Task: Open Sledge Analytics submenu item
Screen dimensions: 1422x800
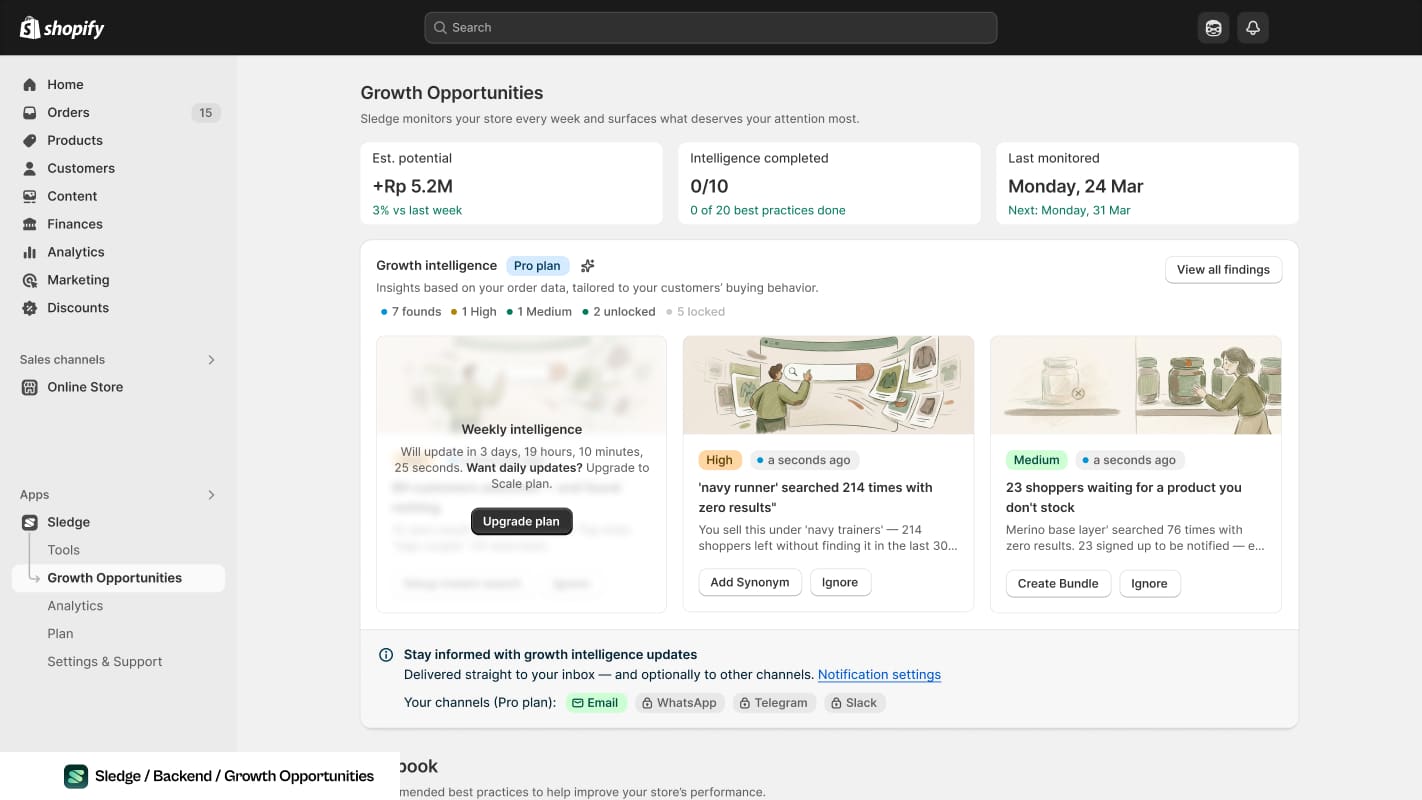Action: (x=75, y=606)
